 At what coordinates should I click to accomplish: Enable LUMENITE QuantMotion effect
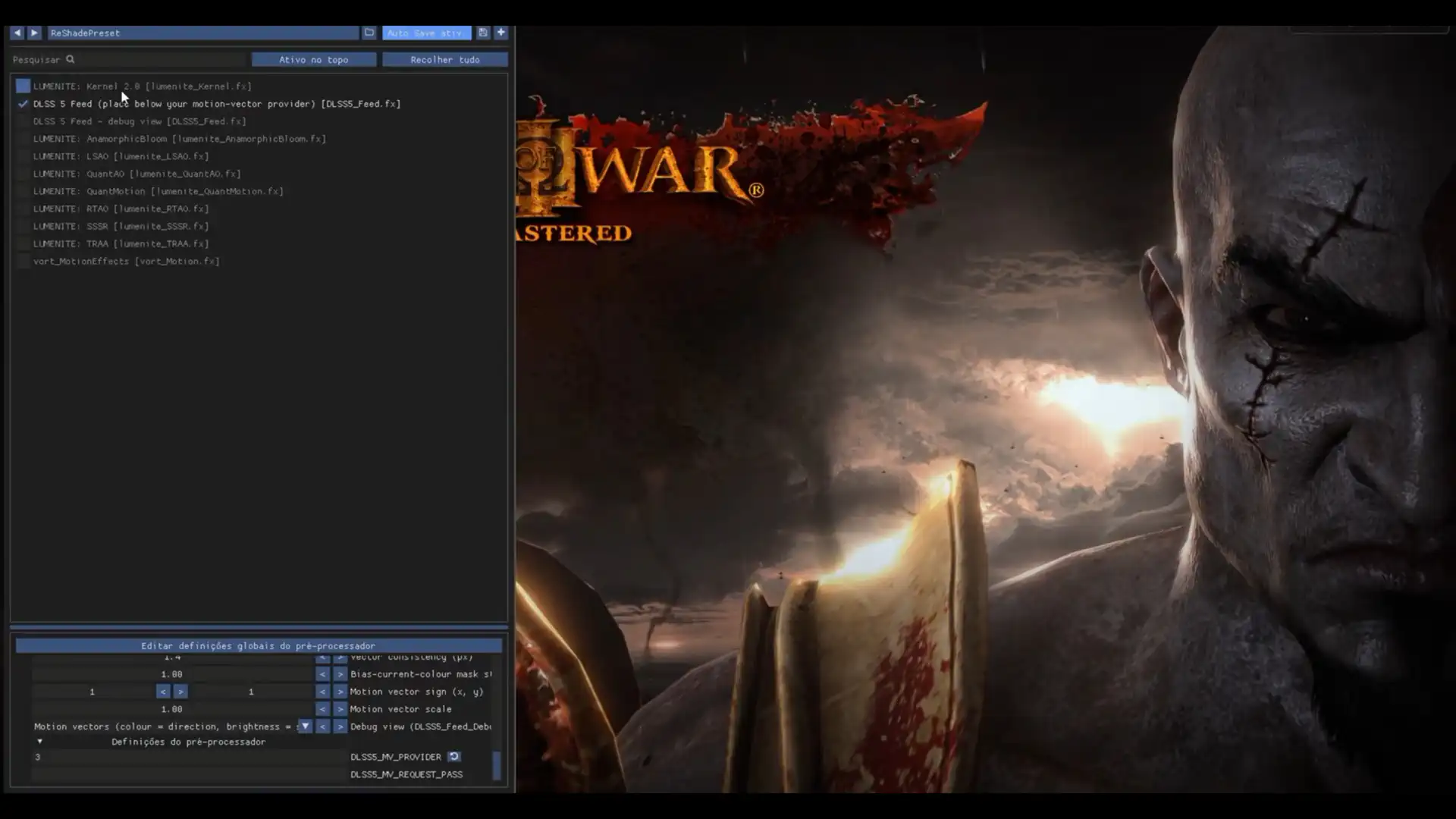[x=24, y=191]
